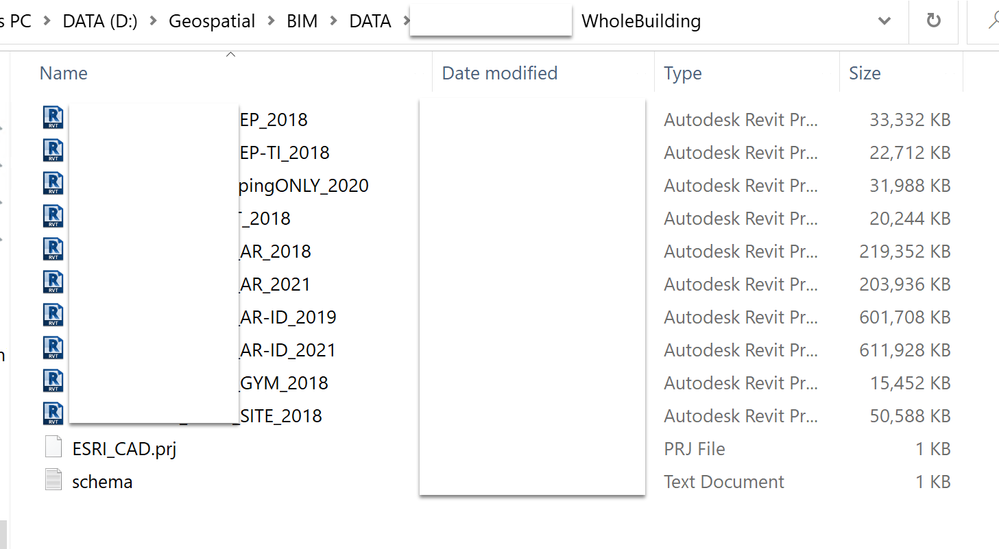Click the Revit icon for the EP-TI_2018 file
This screenshot has height=549, width=999.
point(54,152)
